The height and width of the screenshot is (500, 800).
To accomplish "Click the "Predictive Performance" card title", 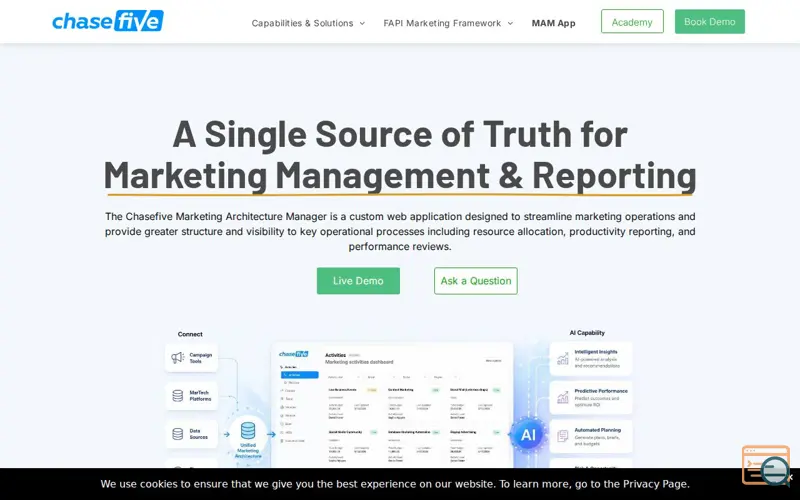I will point(601,391).
